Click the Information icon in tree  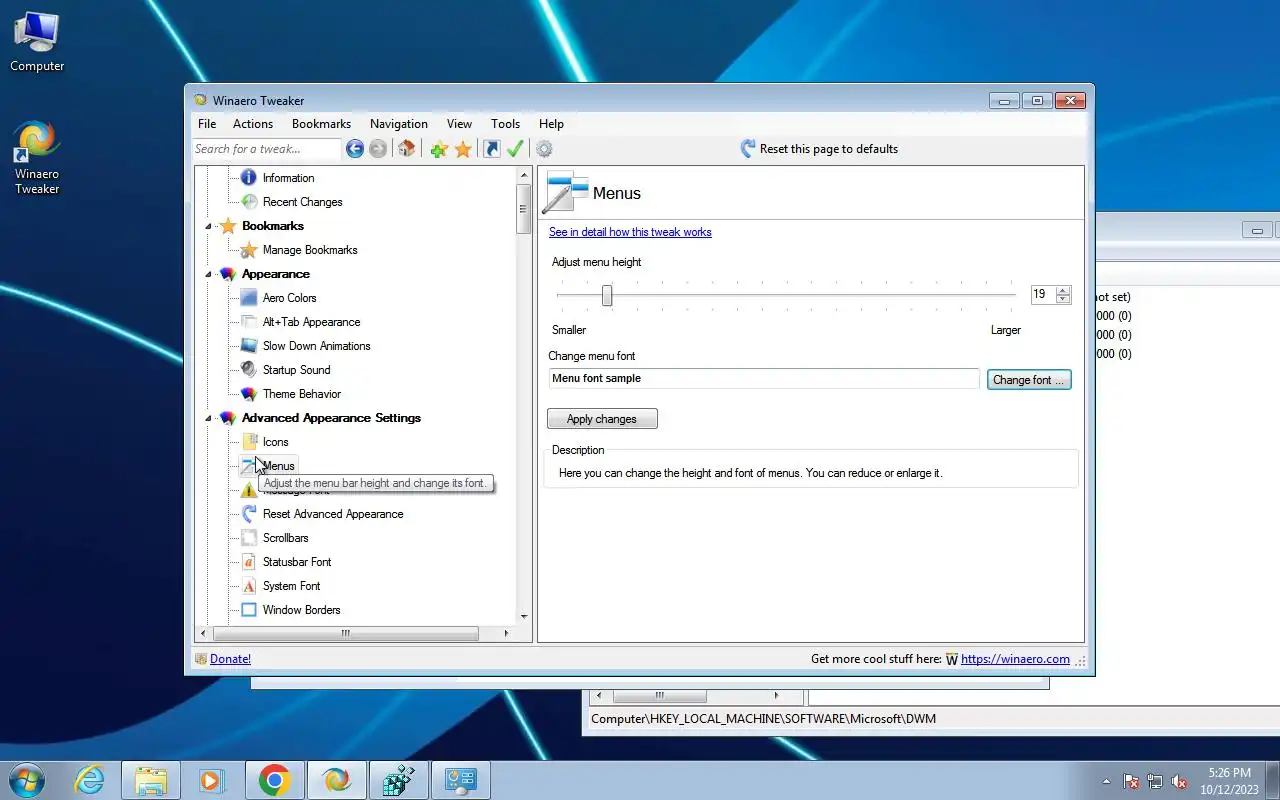pos(249,178)
